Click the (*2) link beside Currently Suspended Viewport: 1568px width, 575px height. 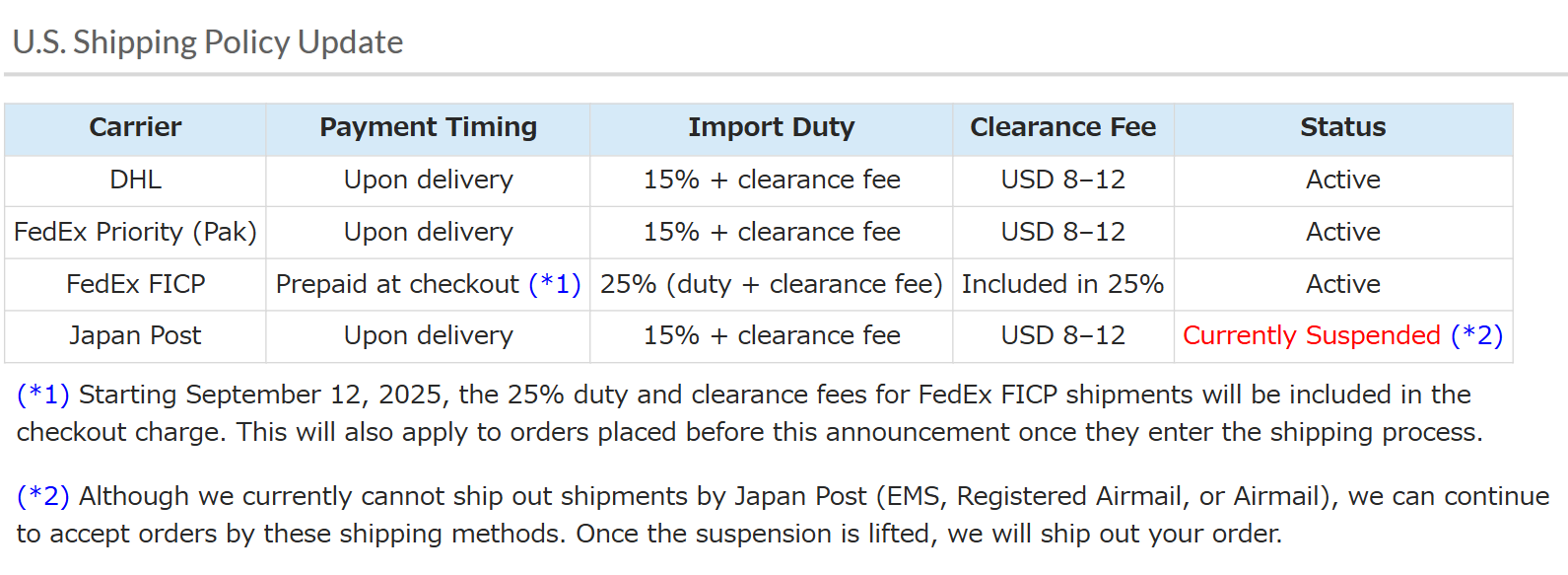1476,335
